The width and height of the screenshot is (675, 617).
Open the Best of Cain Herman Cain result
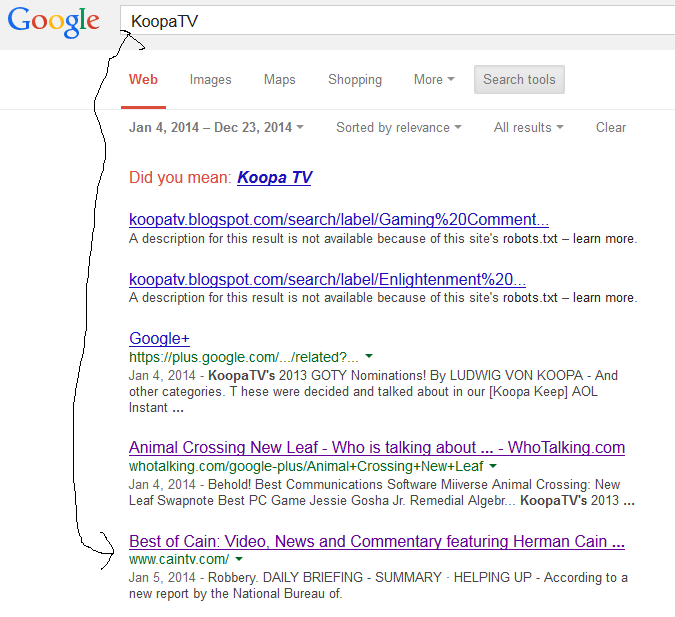click(377, 542)
